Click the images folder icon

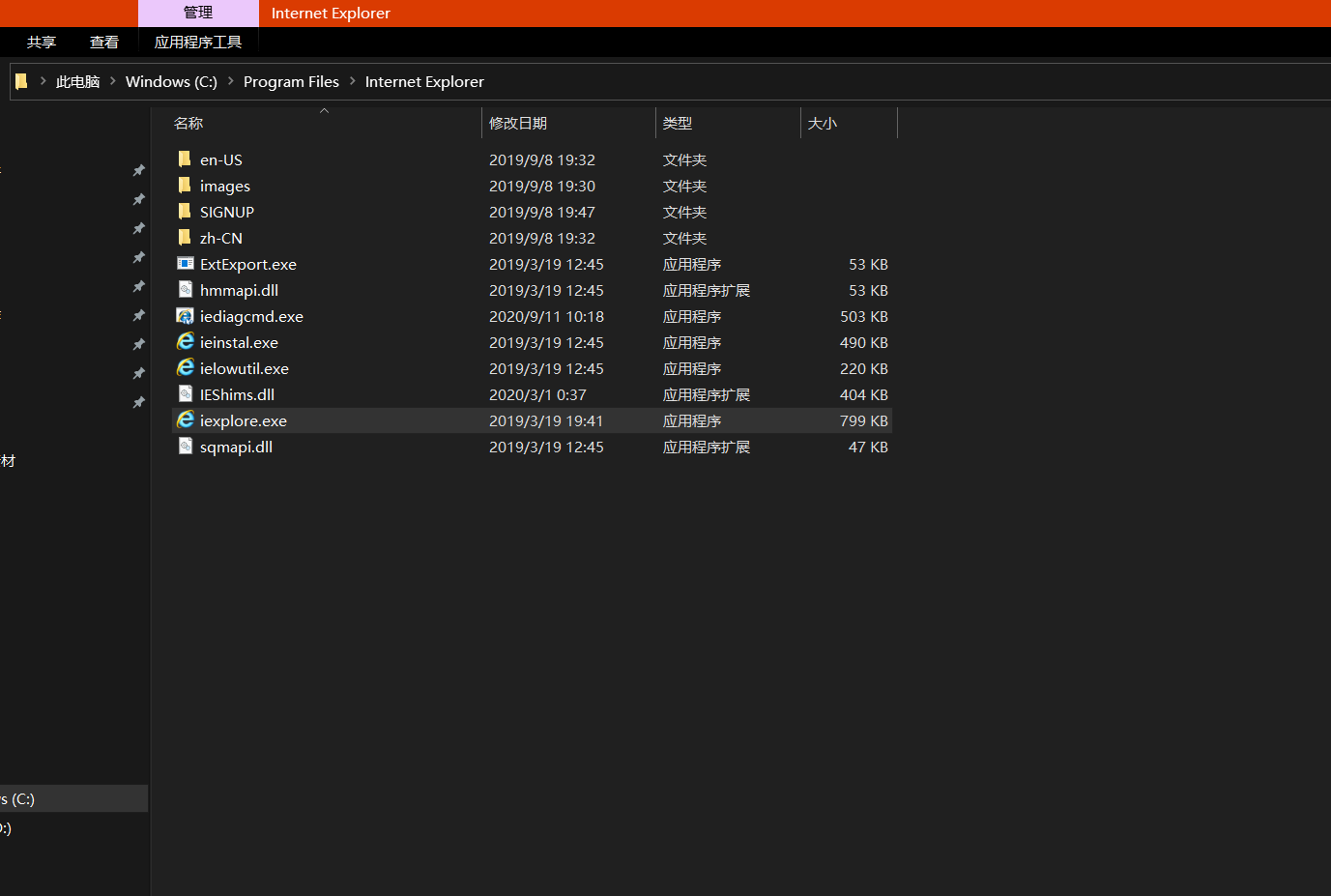185,186
